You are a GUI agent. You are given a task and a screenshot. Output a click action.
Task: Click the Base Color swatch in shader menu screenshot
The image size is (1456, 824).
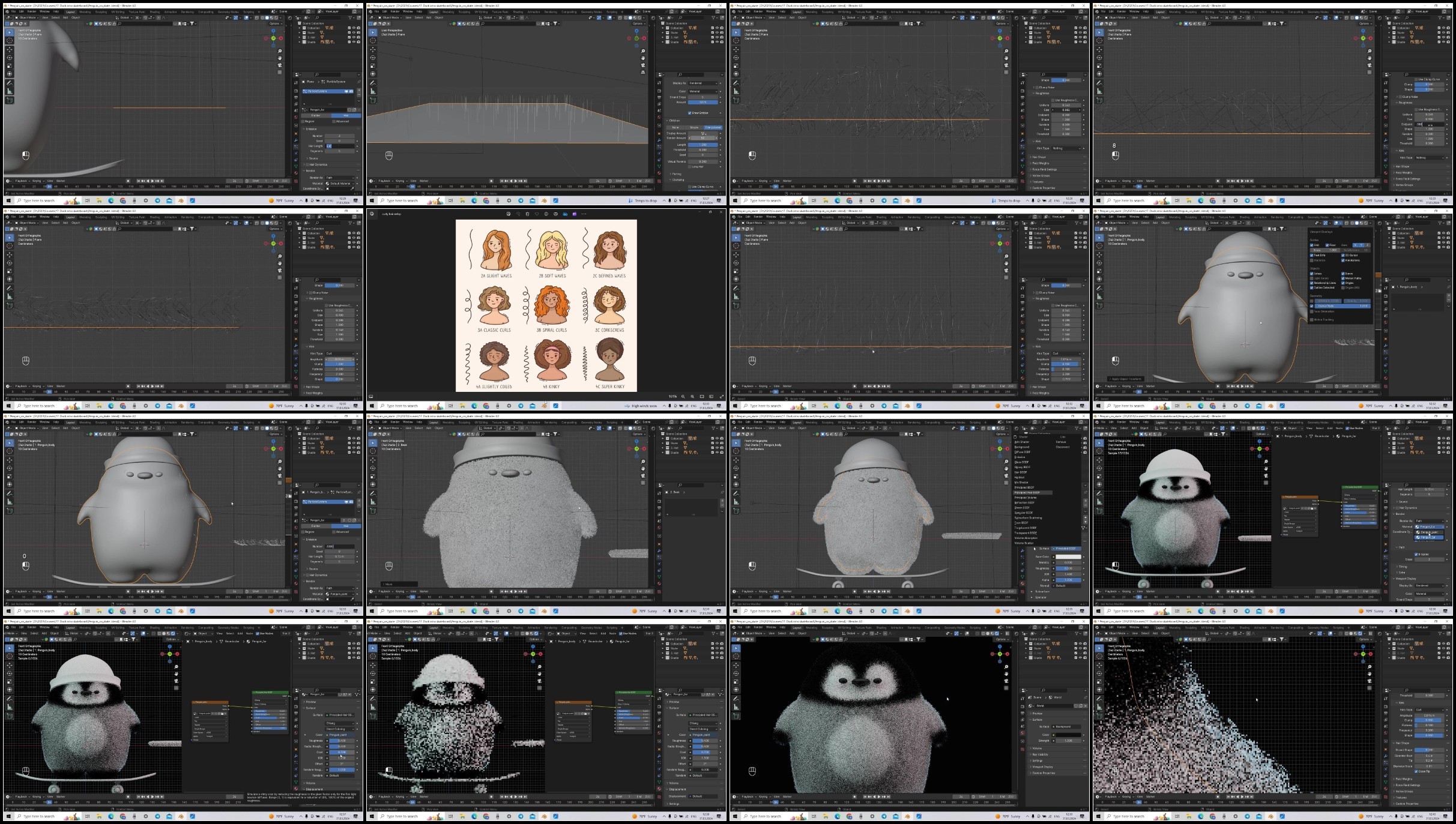tap(1068, 557)
